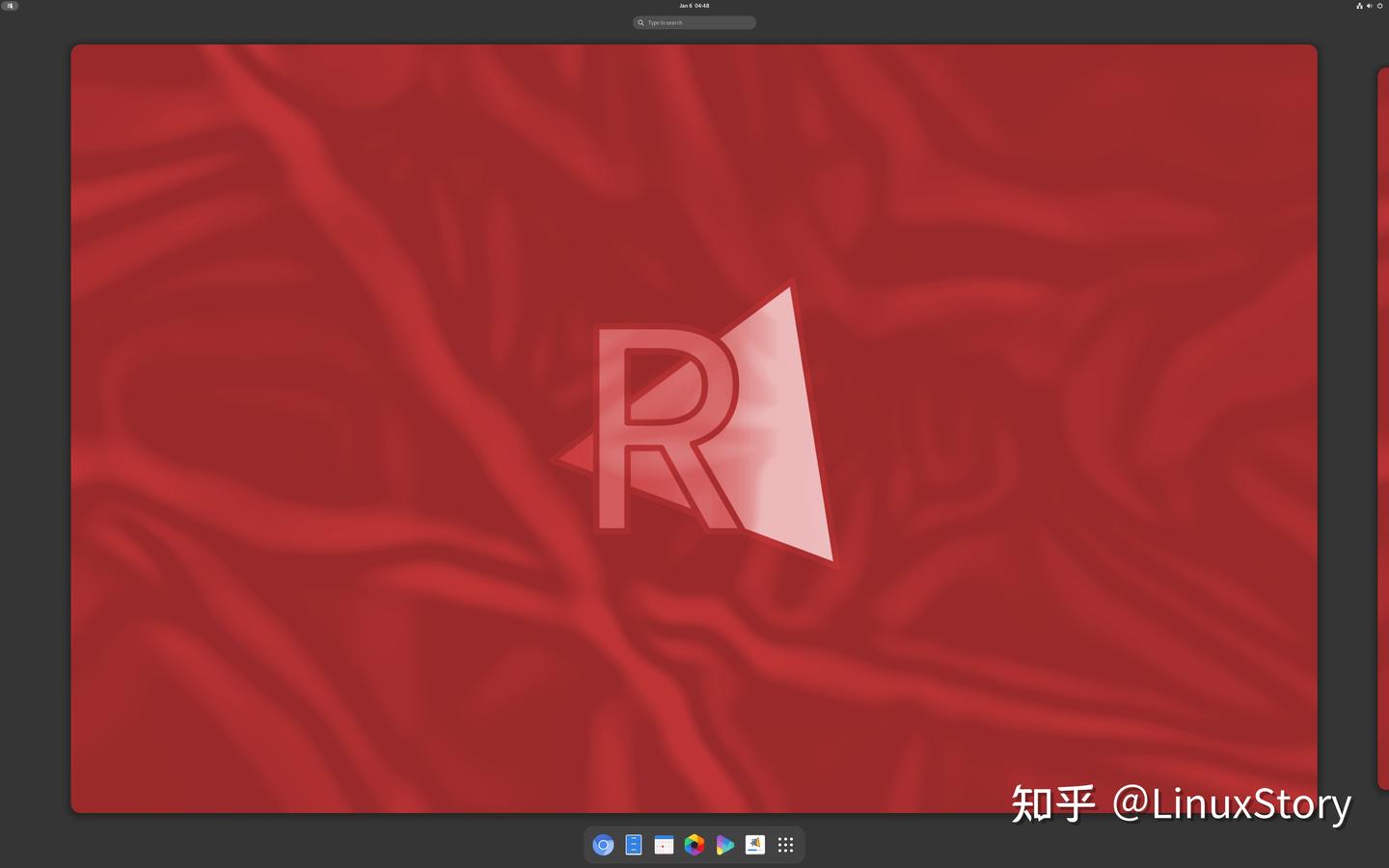Launch the Chromium browser from the dock
This screenshot has height=868, width=1389.
tap(603, 845)
